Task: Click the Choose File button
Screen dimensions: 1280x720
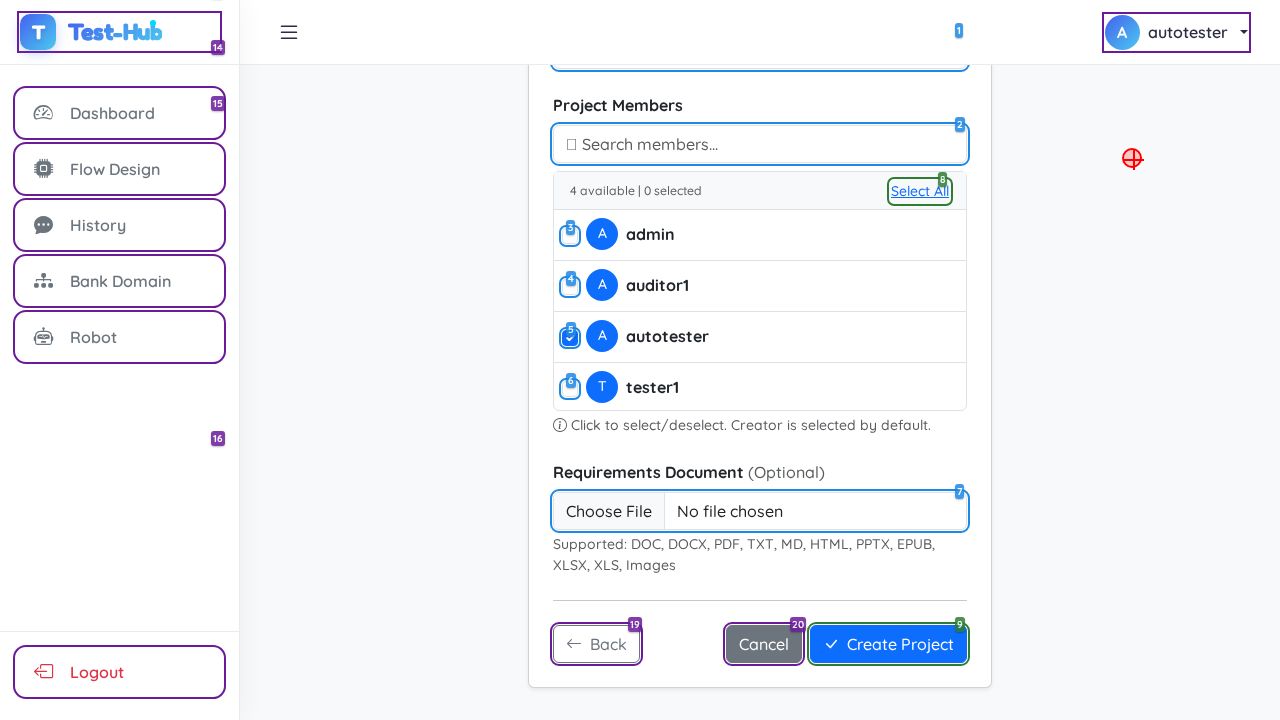Action: pyautogui.click(x=608, y=511)
